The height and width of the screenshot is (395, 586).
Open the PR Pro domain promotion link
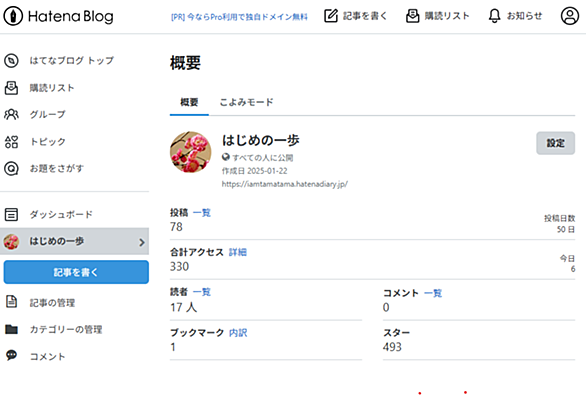point(239,17)
